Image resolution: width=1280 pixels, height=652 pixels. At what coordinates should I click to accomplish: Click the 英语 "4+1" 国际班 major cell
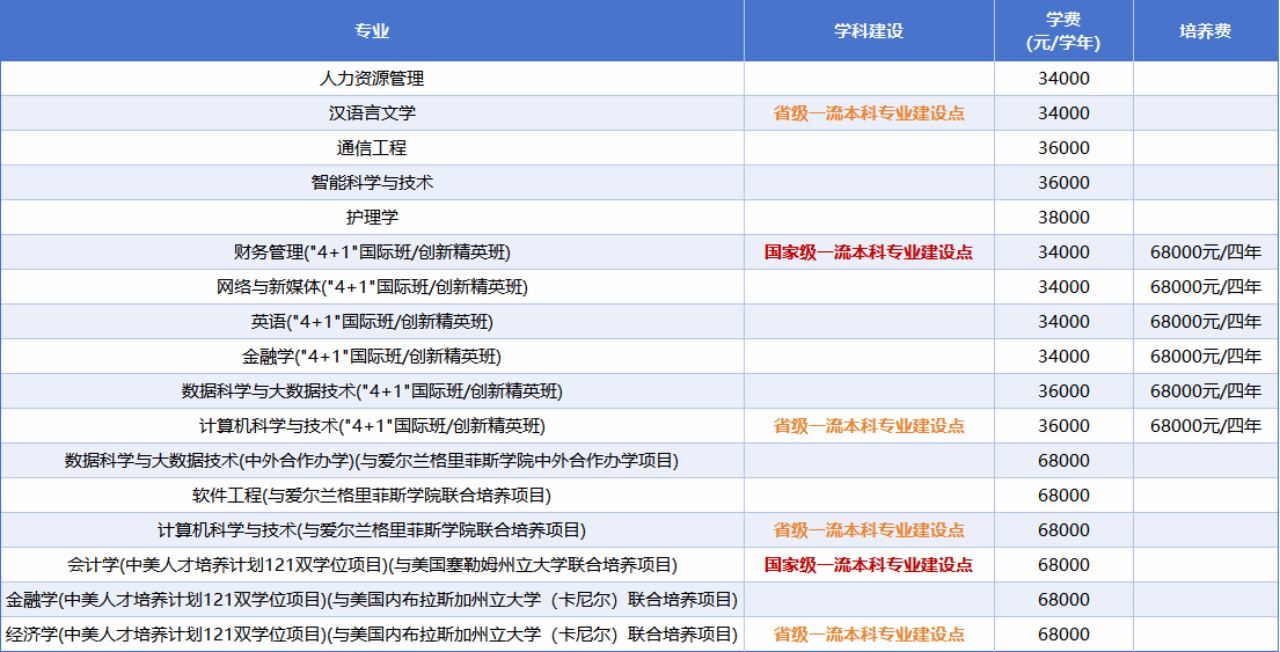(x=371, y=322)
